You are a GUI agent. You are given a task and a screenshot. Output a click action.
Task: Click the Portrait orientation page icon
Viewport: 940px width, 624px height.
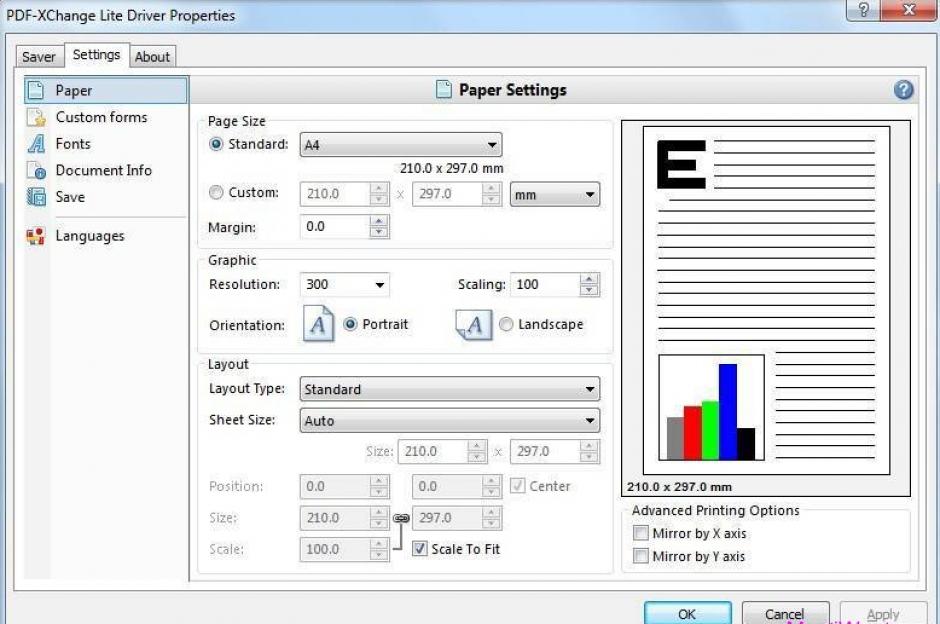pos(318,325)
